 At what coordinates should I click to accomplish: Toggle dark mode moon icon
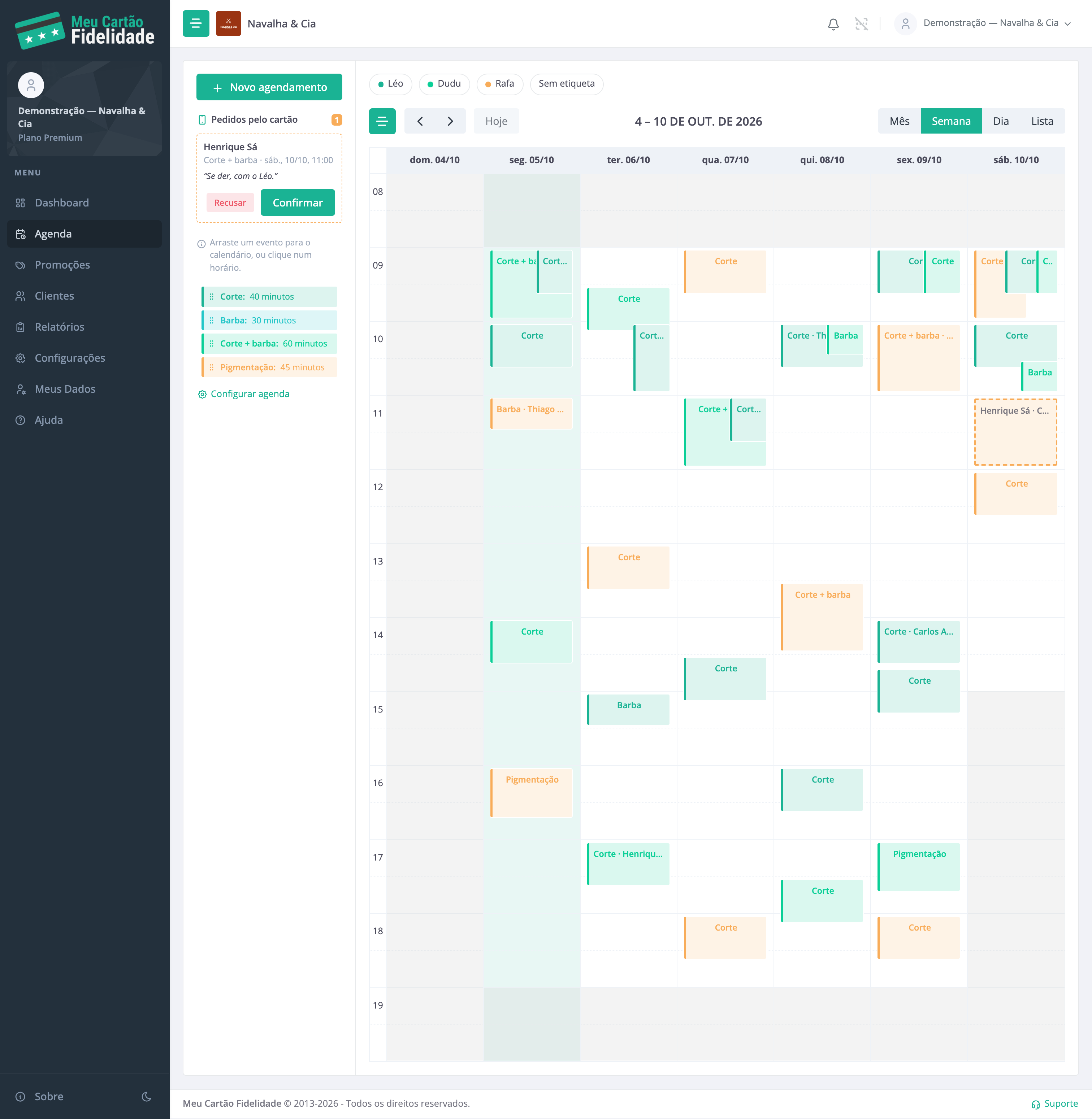pos(146,1096)
